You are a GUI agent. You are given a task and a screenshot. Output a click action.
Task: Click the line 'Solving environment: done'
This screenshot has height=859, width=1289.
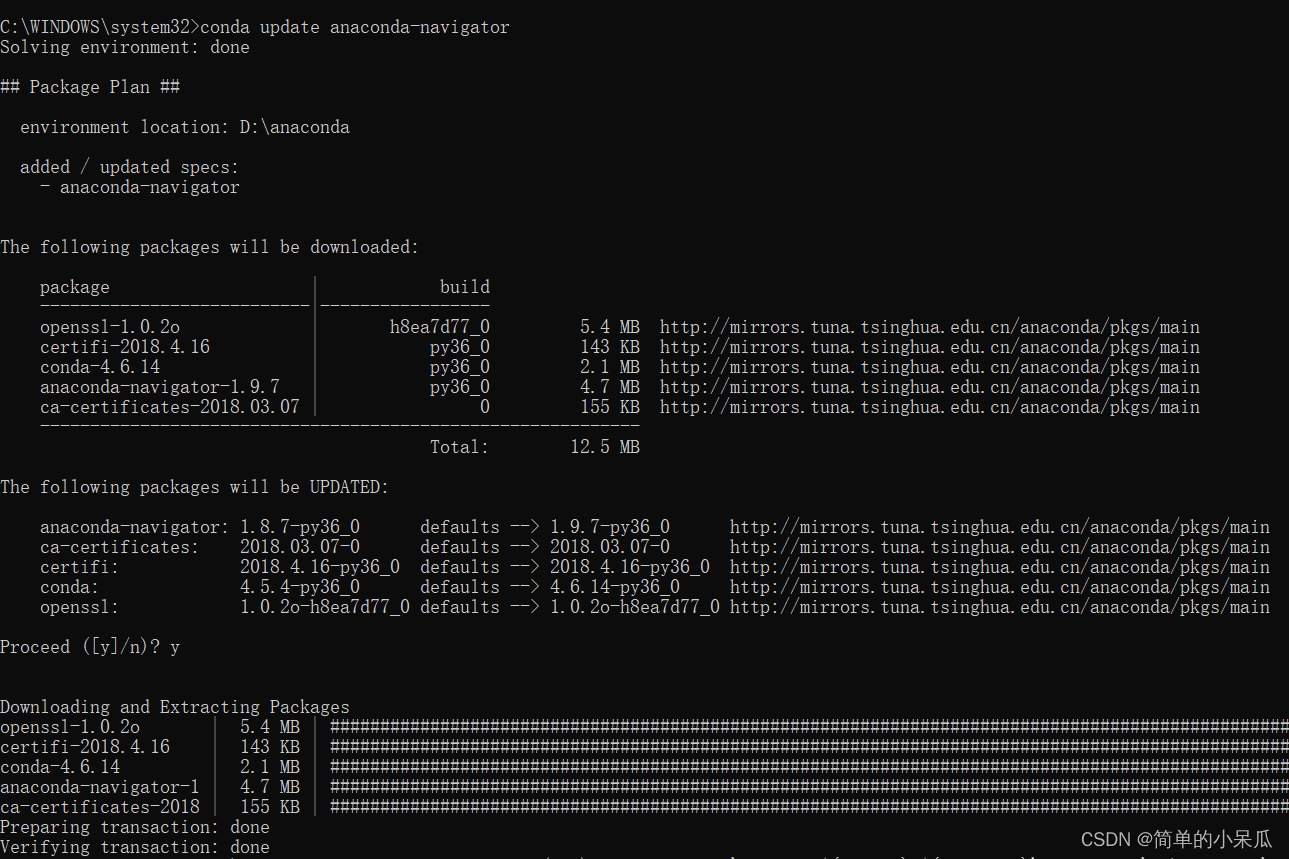coord(125,47)
